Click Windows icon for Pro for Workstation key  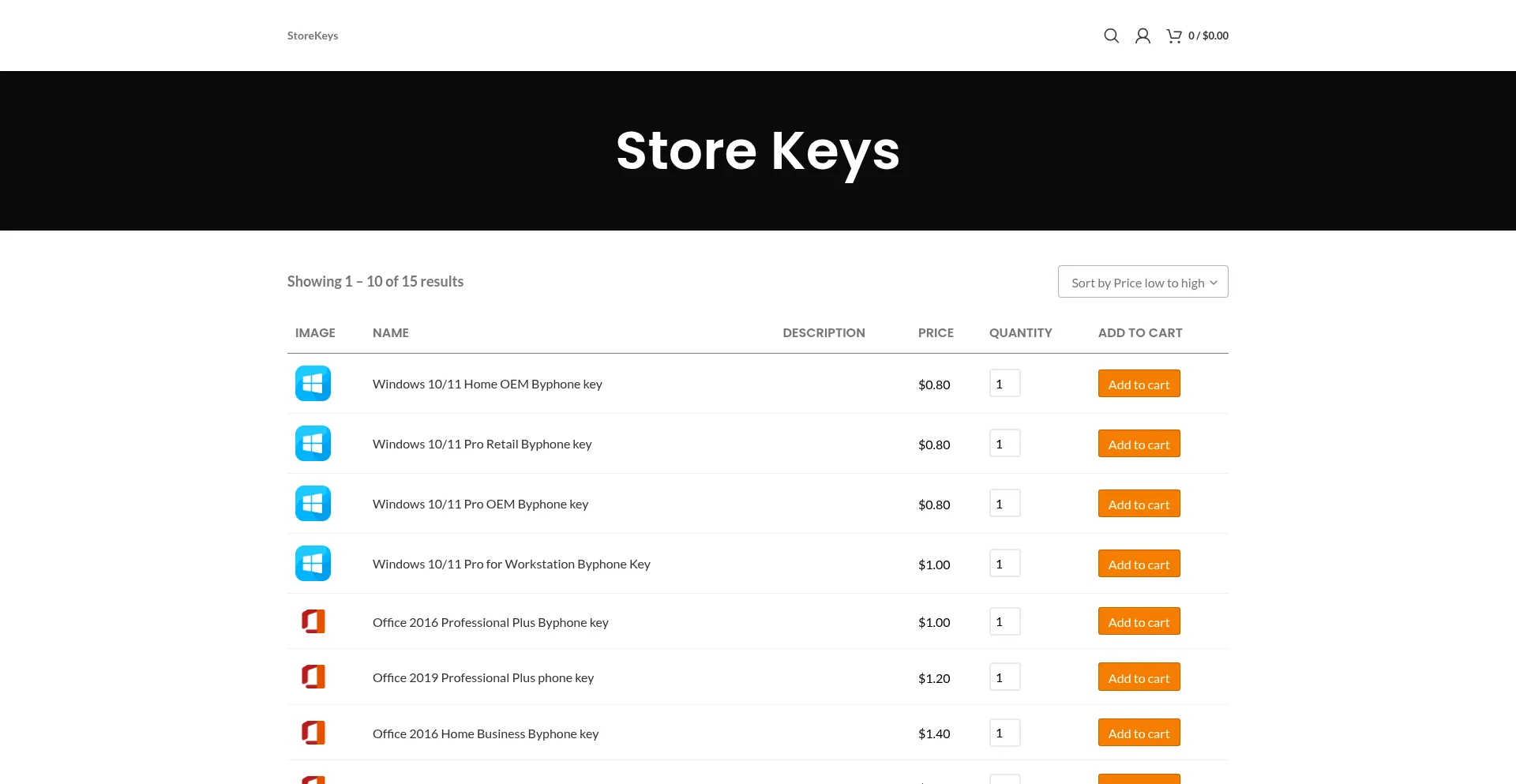313,564
